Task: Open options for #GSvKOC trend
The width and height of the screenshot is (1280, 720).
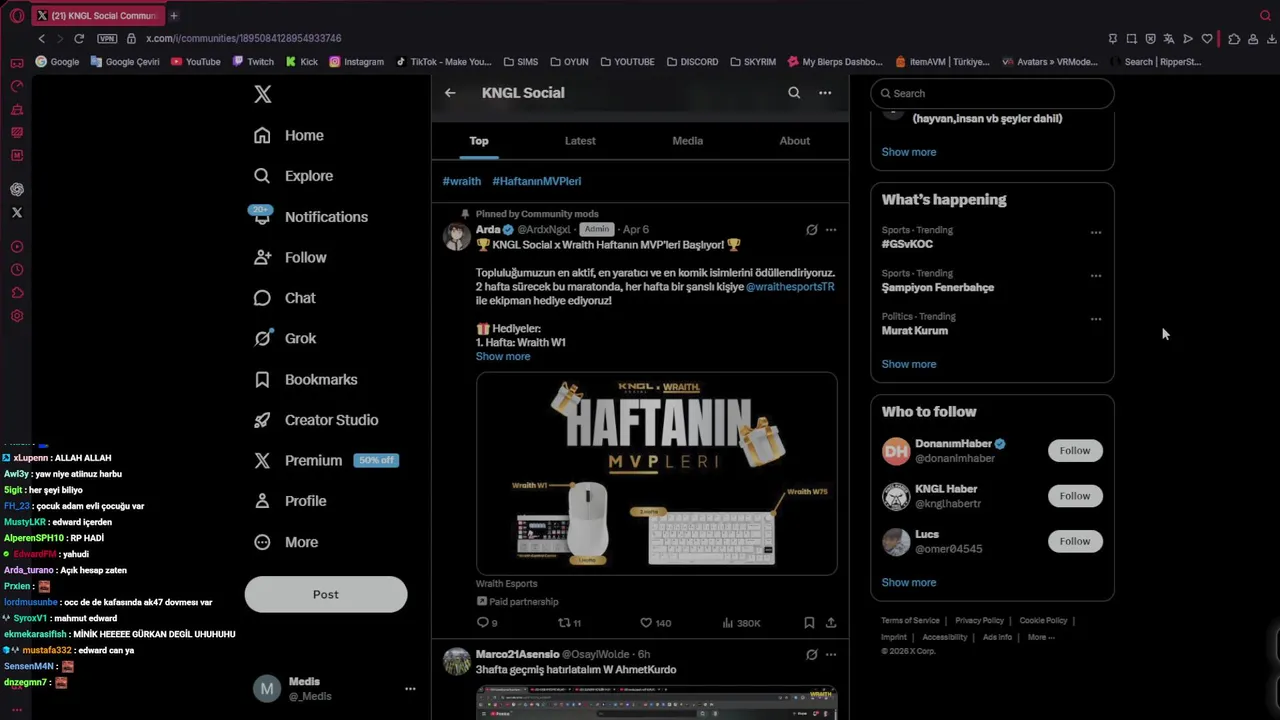Action: [x=1096, y=233]
